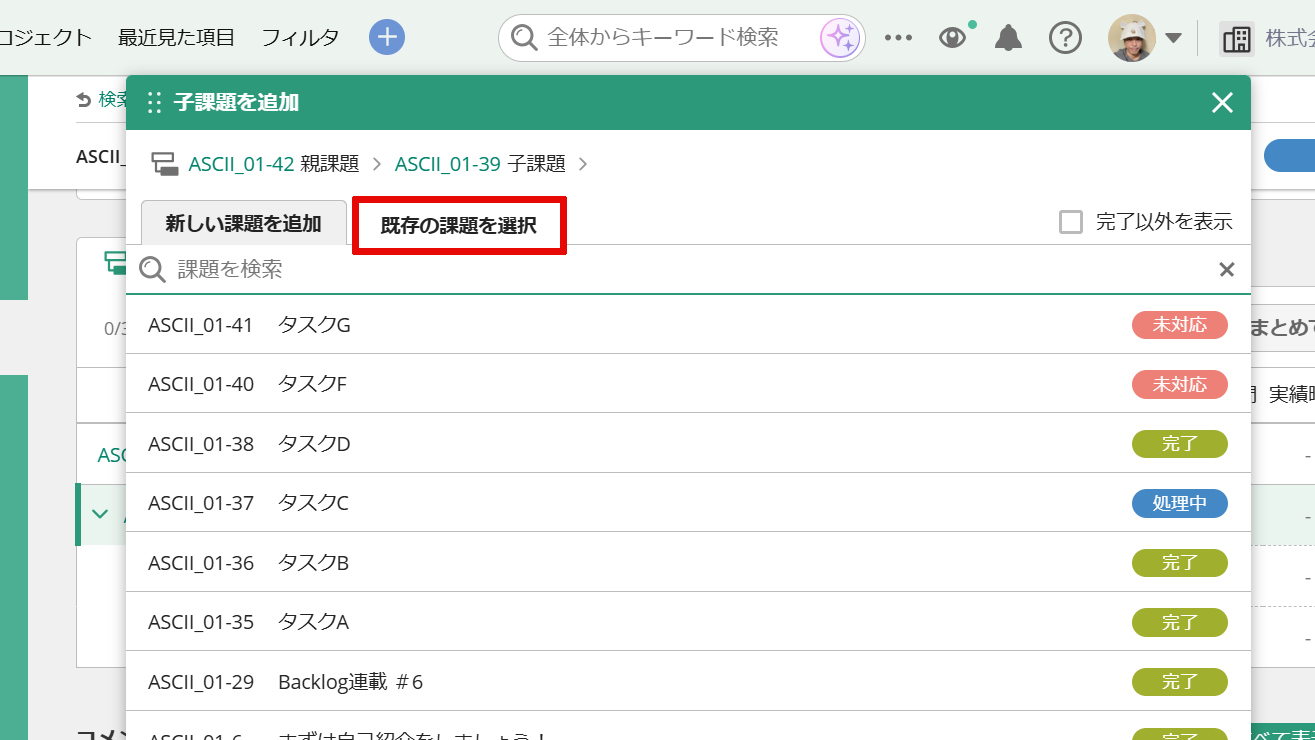Open ASCII_01-42 parent issue link
Image resolution: width=1315 pixels, height=740 pixels.
pyautogui.click(x=241, y=164)
